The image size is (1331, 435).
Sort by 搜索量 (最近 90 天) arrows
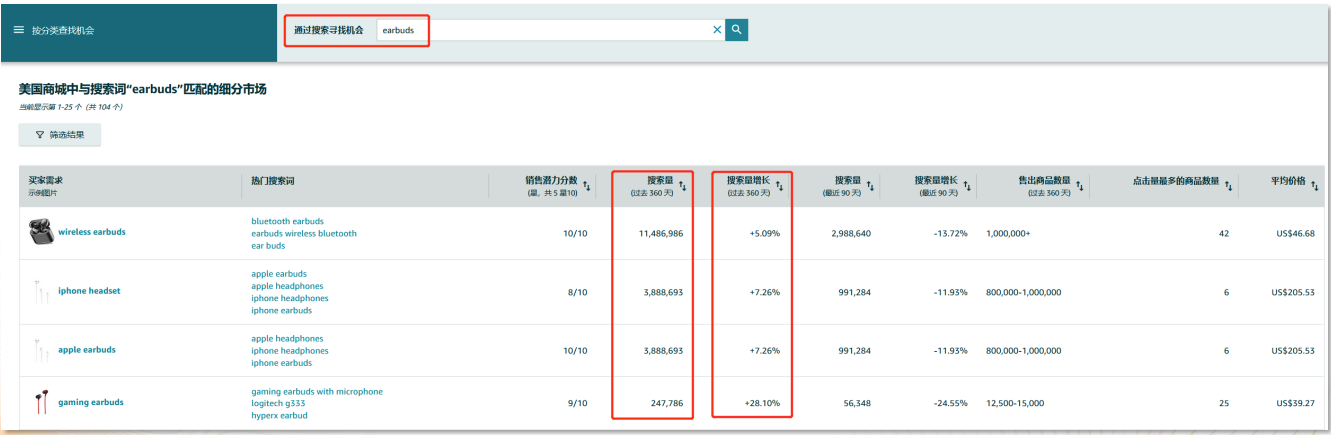coord(871,185)
